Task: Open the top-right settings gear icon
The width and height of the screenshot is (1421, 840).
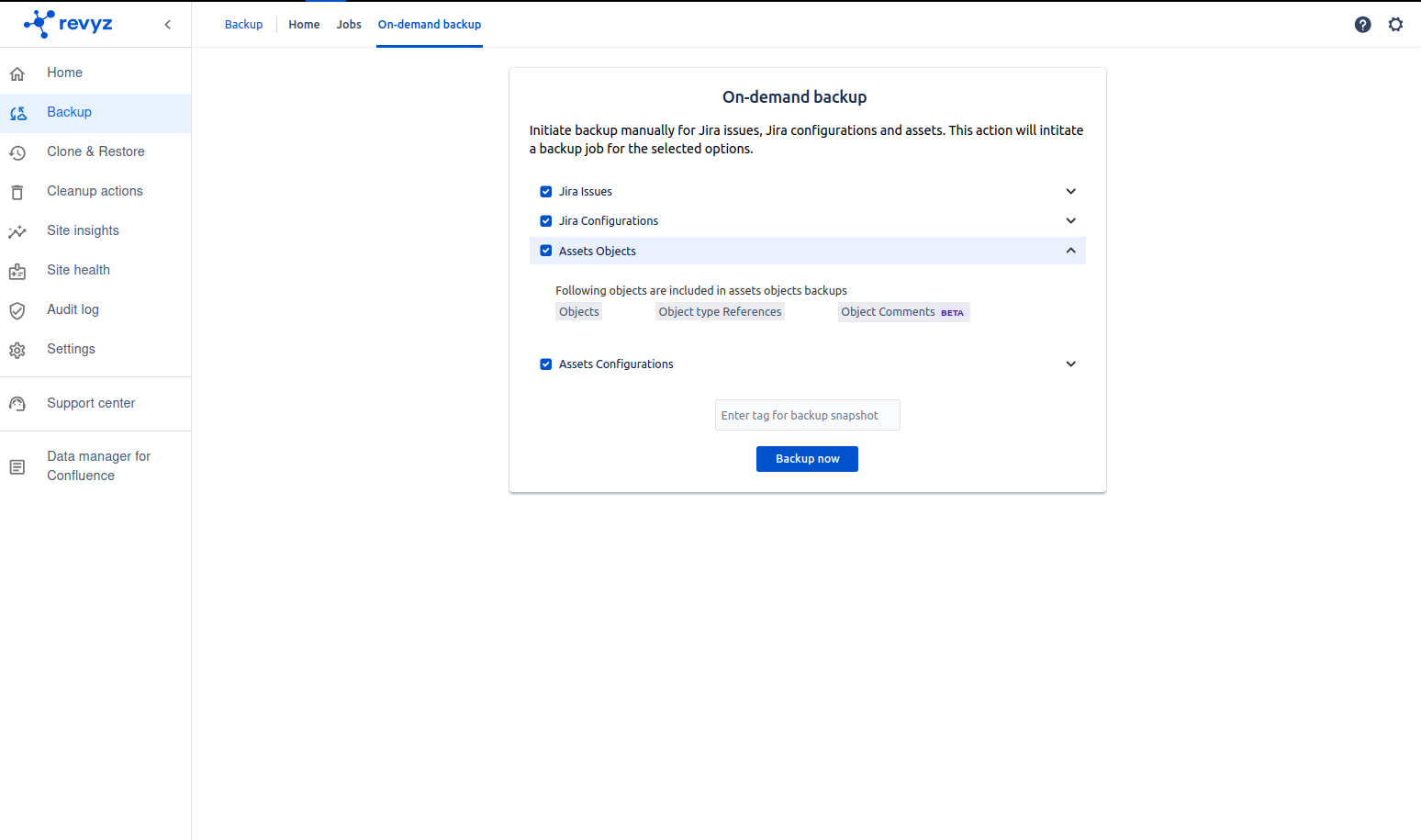Action: [x=1395, y=25]
